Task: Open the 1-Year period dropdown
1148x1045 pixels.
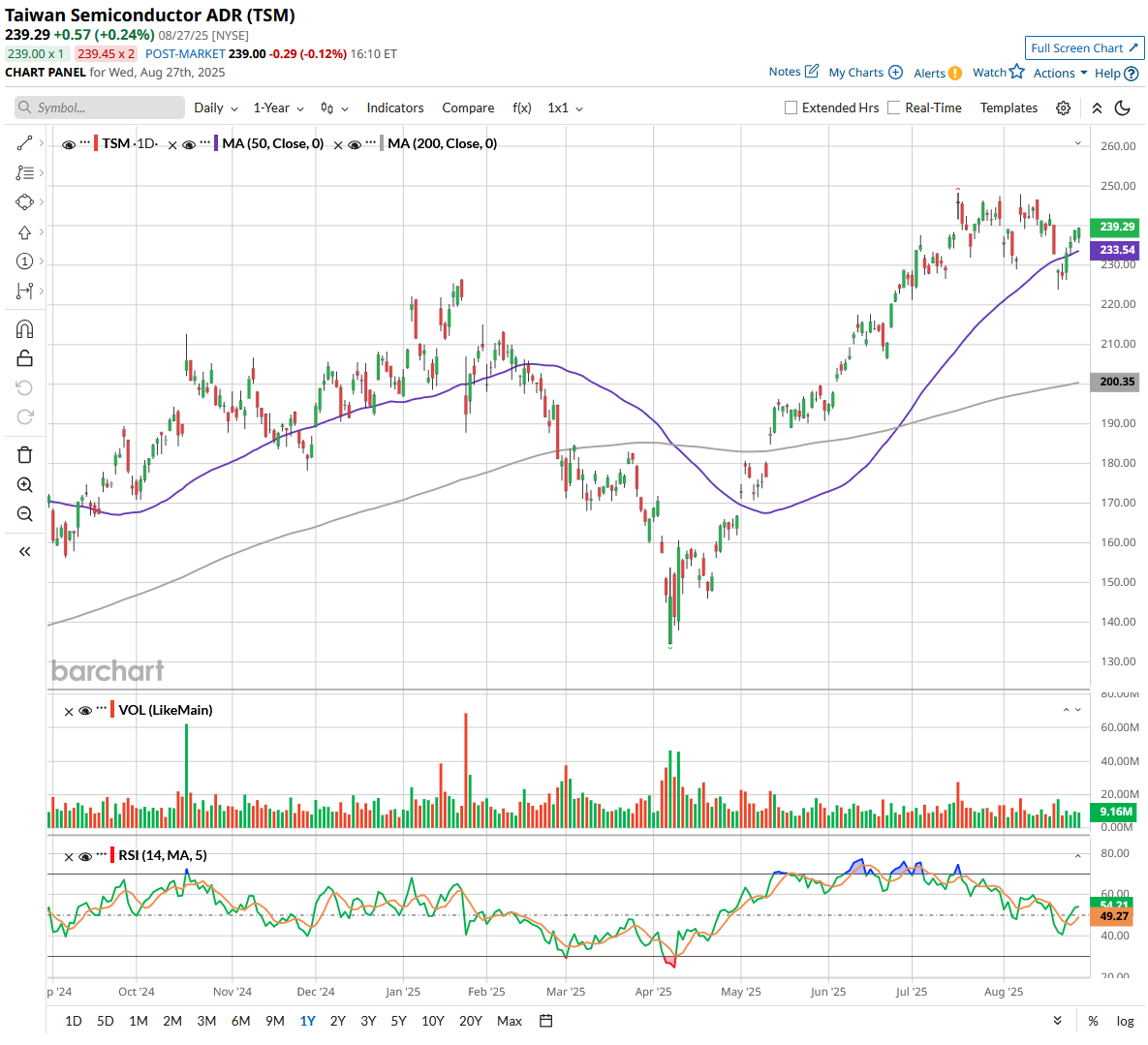Action: (x=278, y=108)
